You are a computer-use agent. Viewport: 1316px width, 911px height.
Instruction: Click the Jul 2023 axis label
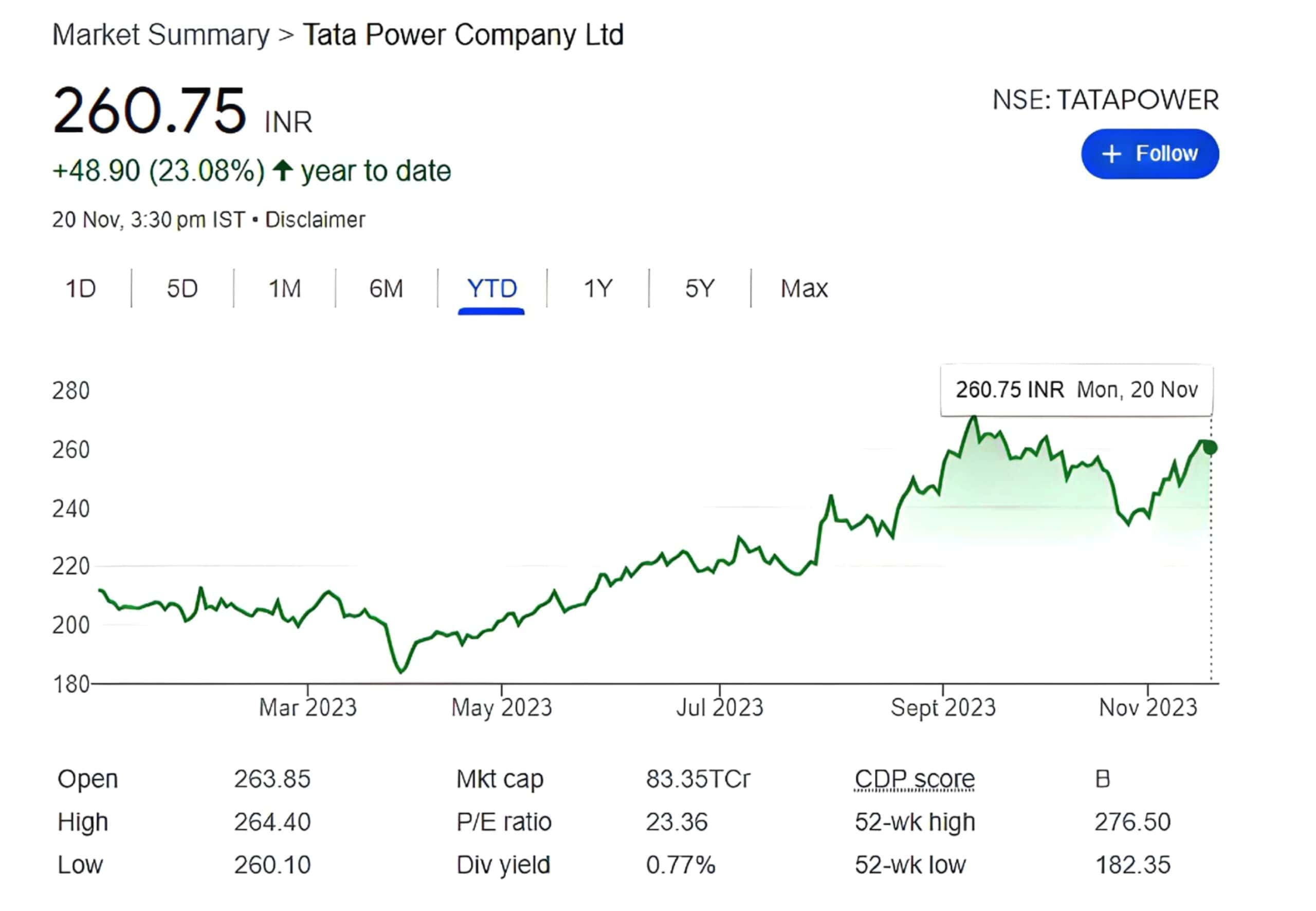pyautogui.click(x=719, y=708)
